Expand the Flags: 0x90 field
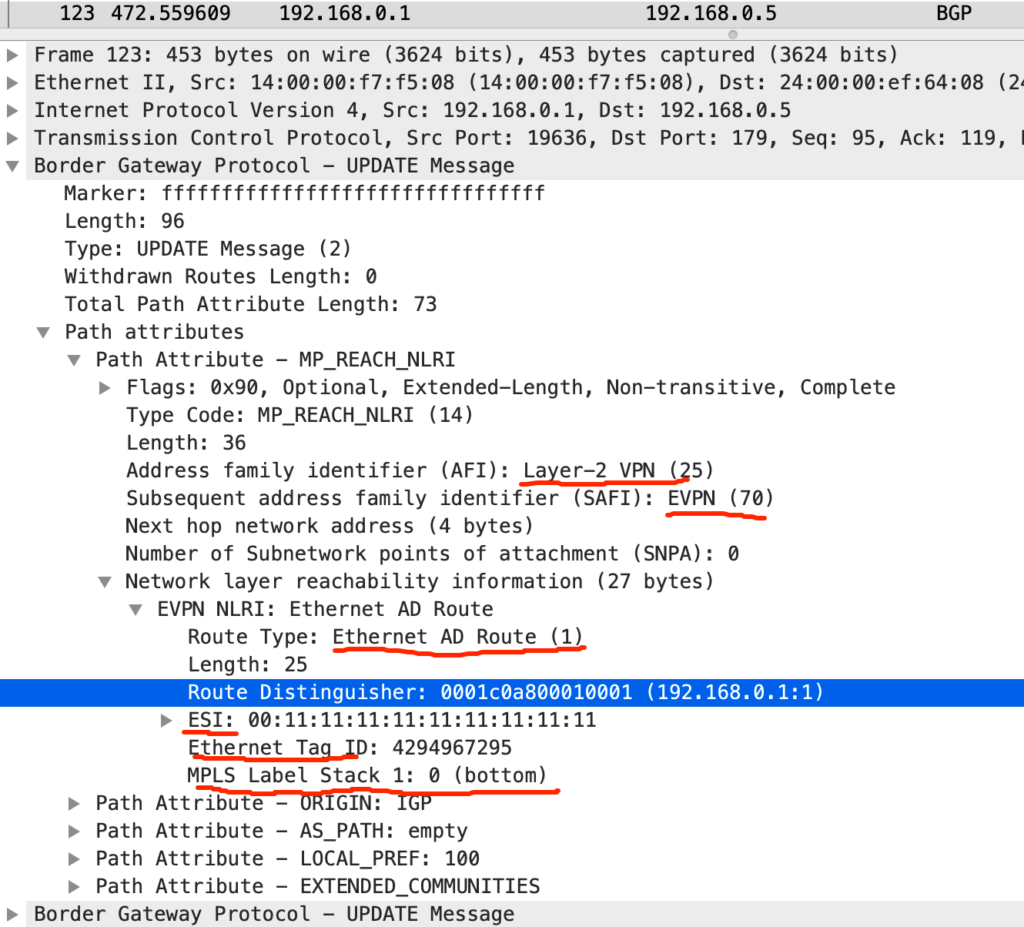The image size is (1024, 927). 106,387
